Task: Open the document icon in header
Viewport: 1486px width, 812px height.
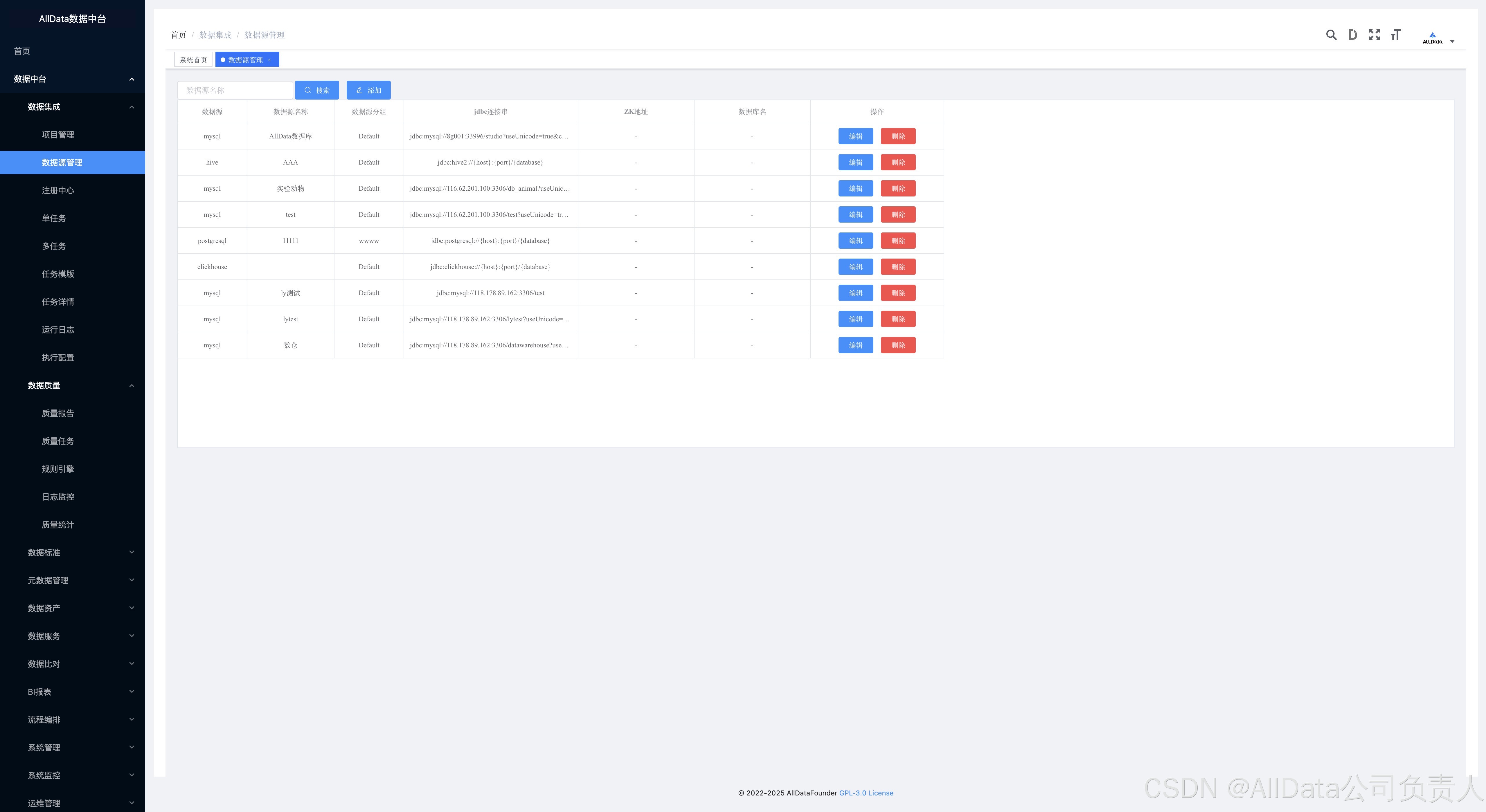Action: click(1352, 35)
